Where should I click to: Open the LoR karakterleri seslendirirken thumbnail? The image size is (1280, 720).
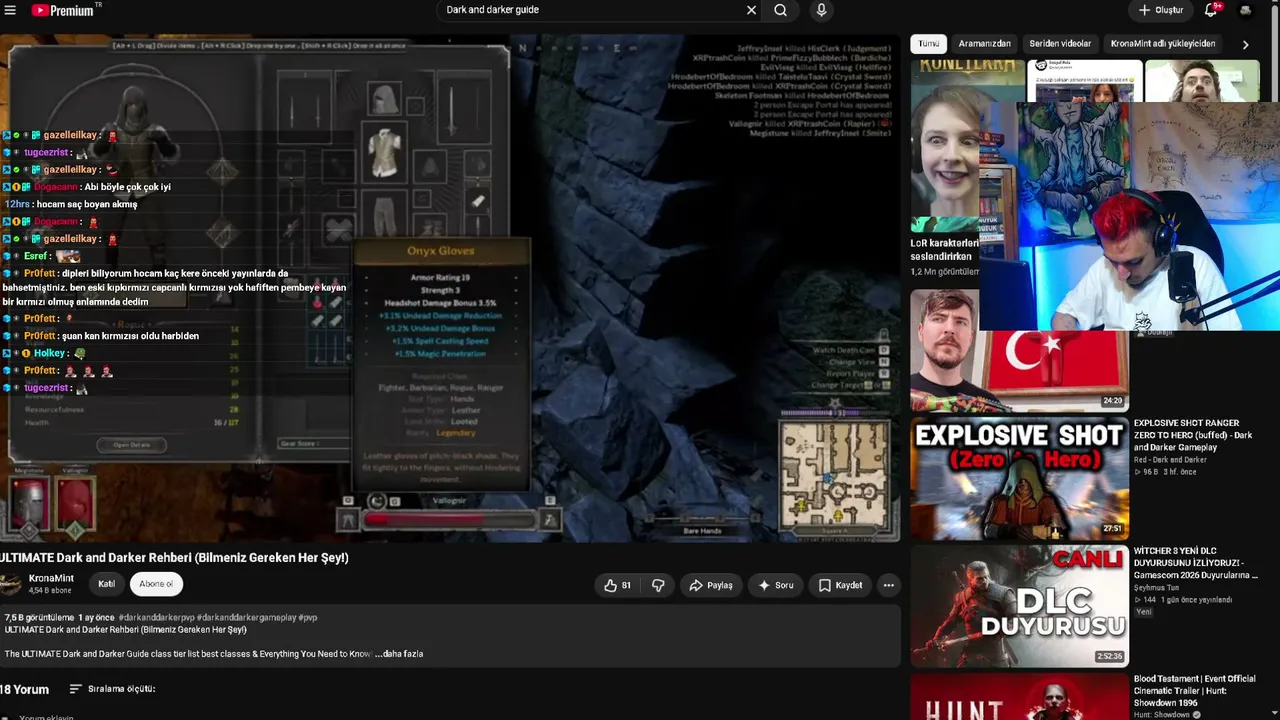(945, 146)
